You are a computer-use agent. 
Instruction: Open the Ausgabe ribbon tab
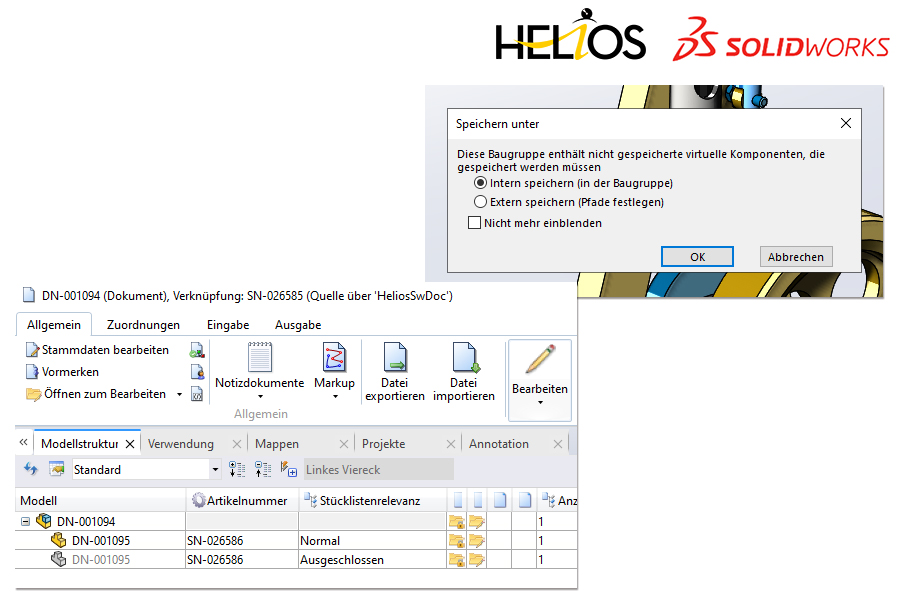298,325
